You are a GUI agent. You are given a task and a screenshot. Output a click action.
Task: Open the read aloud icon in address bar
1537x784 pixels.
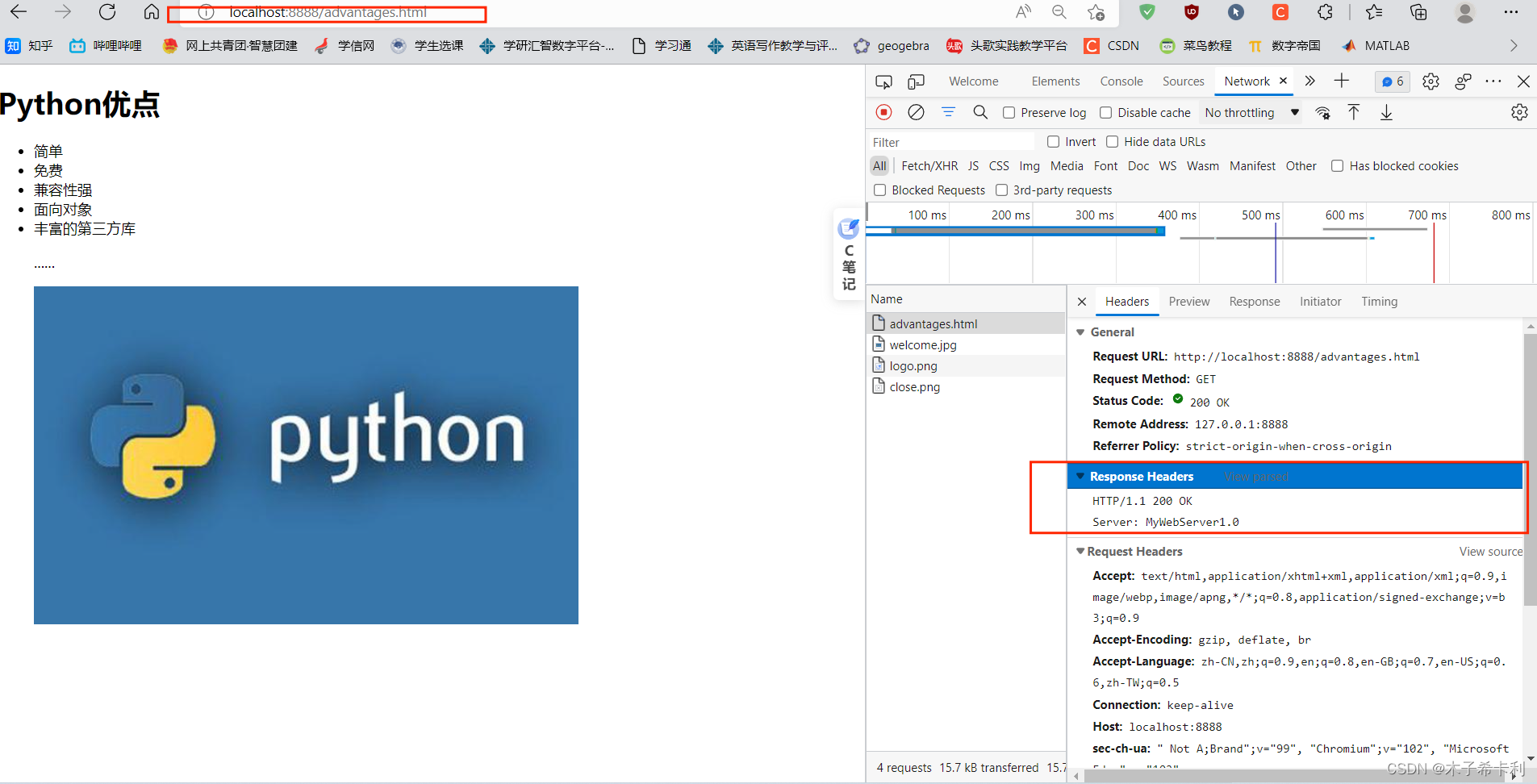(1023, 12)
